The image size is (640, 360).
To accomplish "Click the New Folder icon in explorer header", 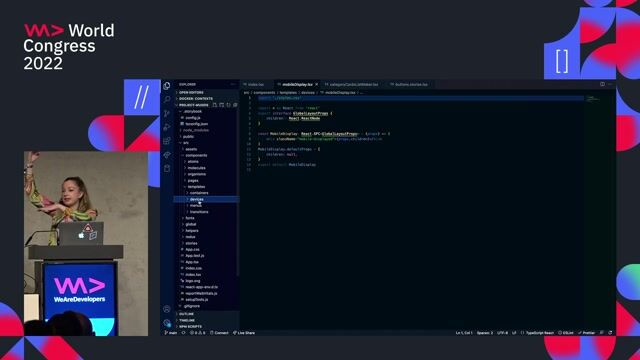I will point(222,105).
